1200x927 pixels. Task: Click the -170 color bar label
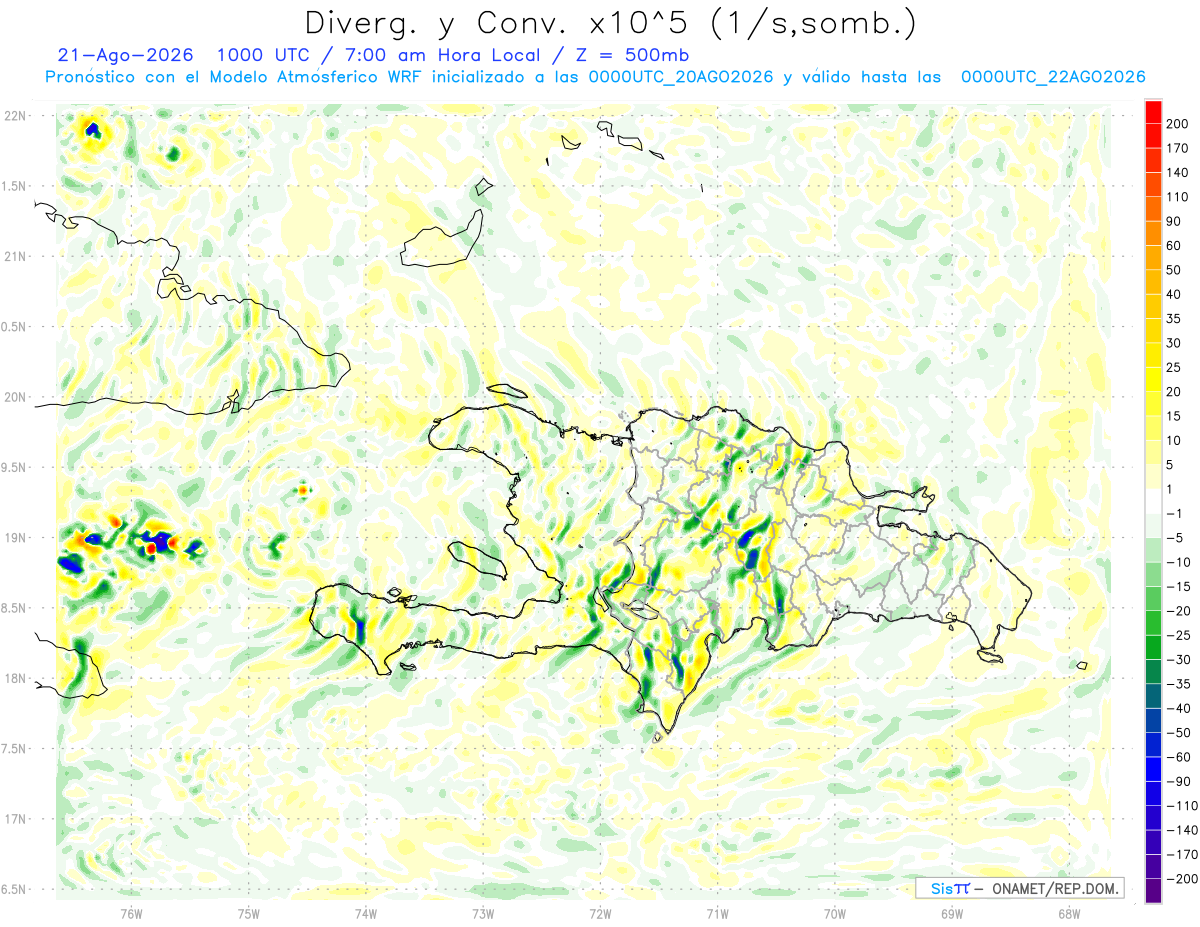(x=1183, y=854)
